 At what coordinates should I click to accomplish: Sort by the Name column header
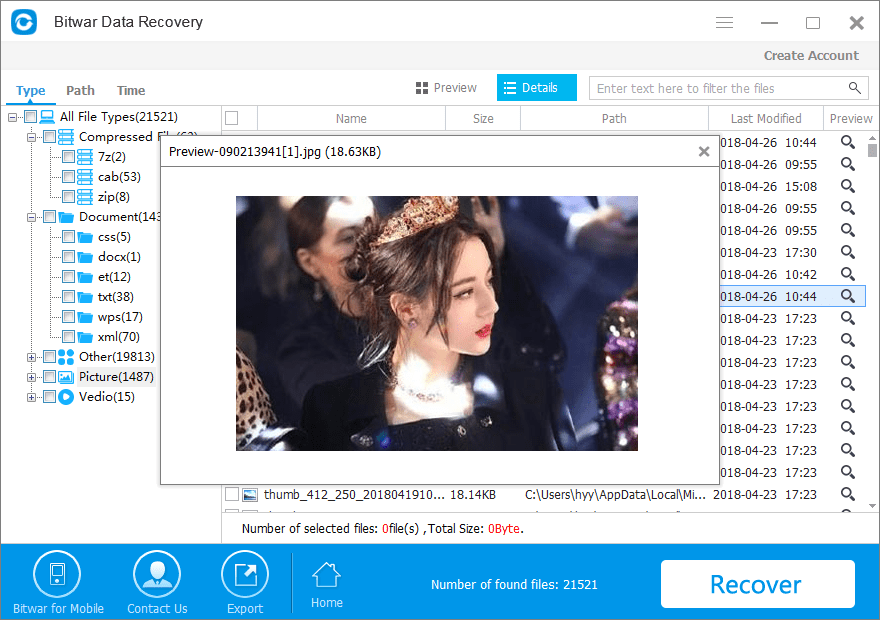tap(351, 118)
